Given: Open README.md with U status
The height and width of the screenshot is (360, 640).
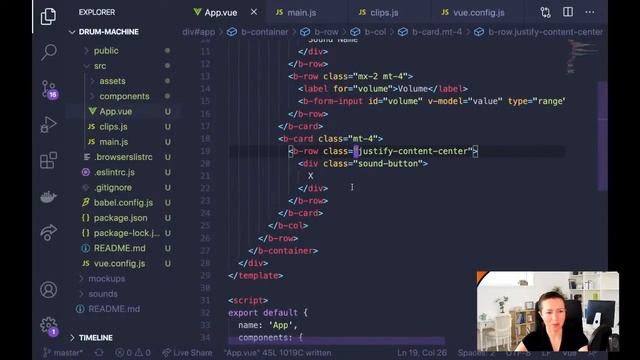Looking at the screenshot, I should pos(119,248).
